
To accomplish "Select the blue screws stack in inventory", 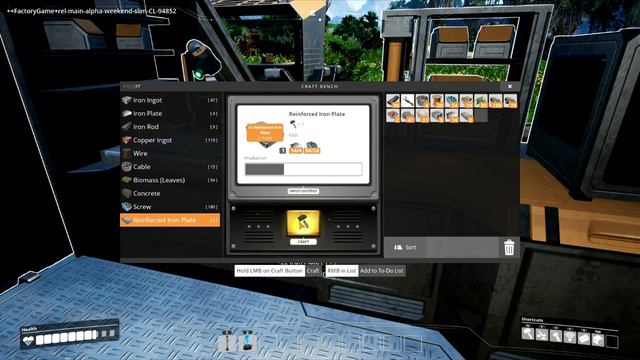I will point(451,101).
